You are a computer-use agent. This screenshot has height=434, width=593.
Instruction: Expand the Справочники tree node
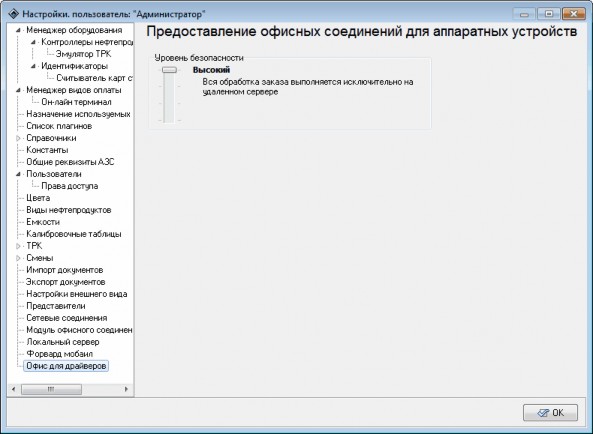(x=18, y=138)
